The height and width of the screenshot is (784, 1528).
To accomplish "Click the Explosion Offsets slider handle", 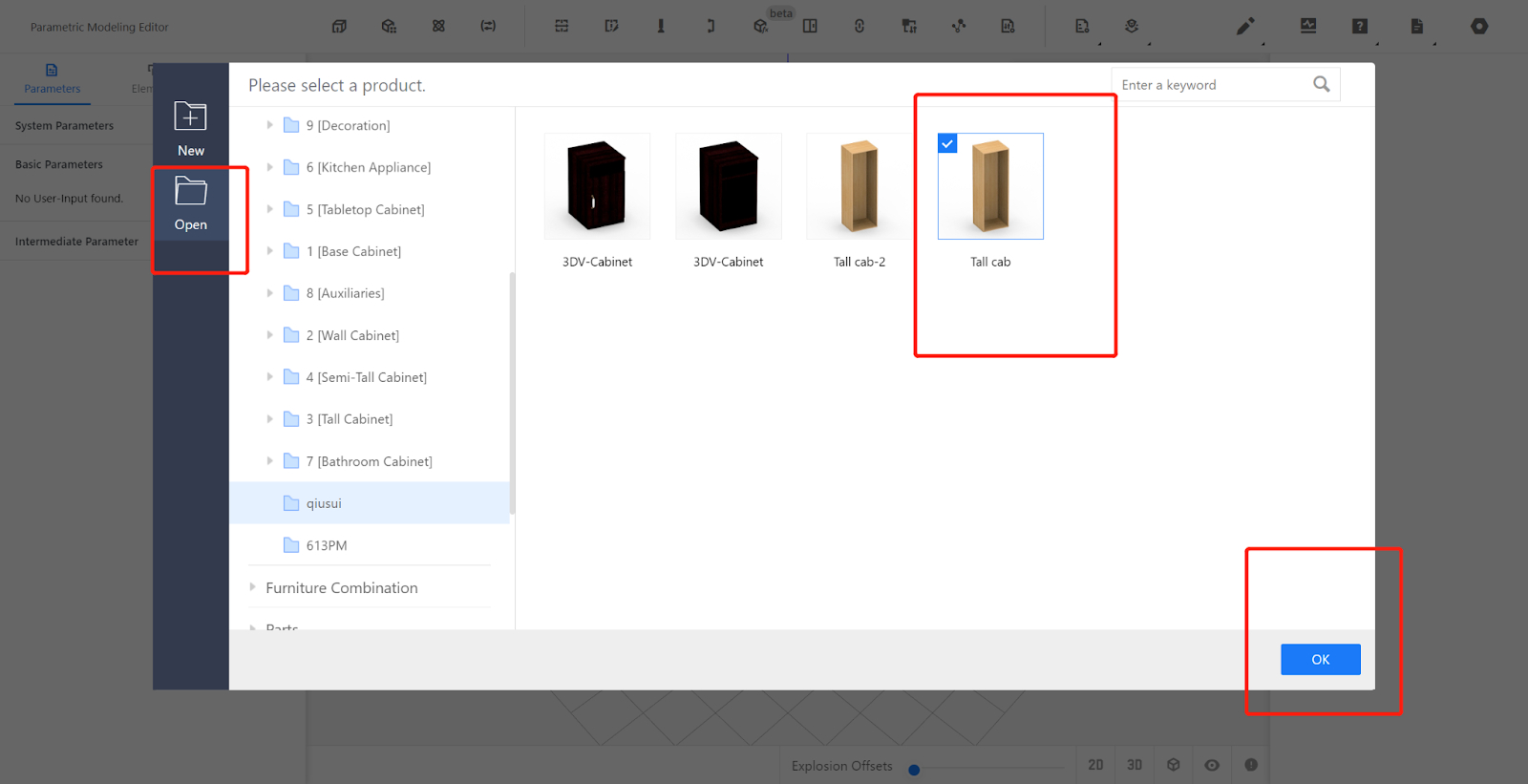I will point(914,770).
